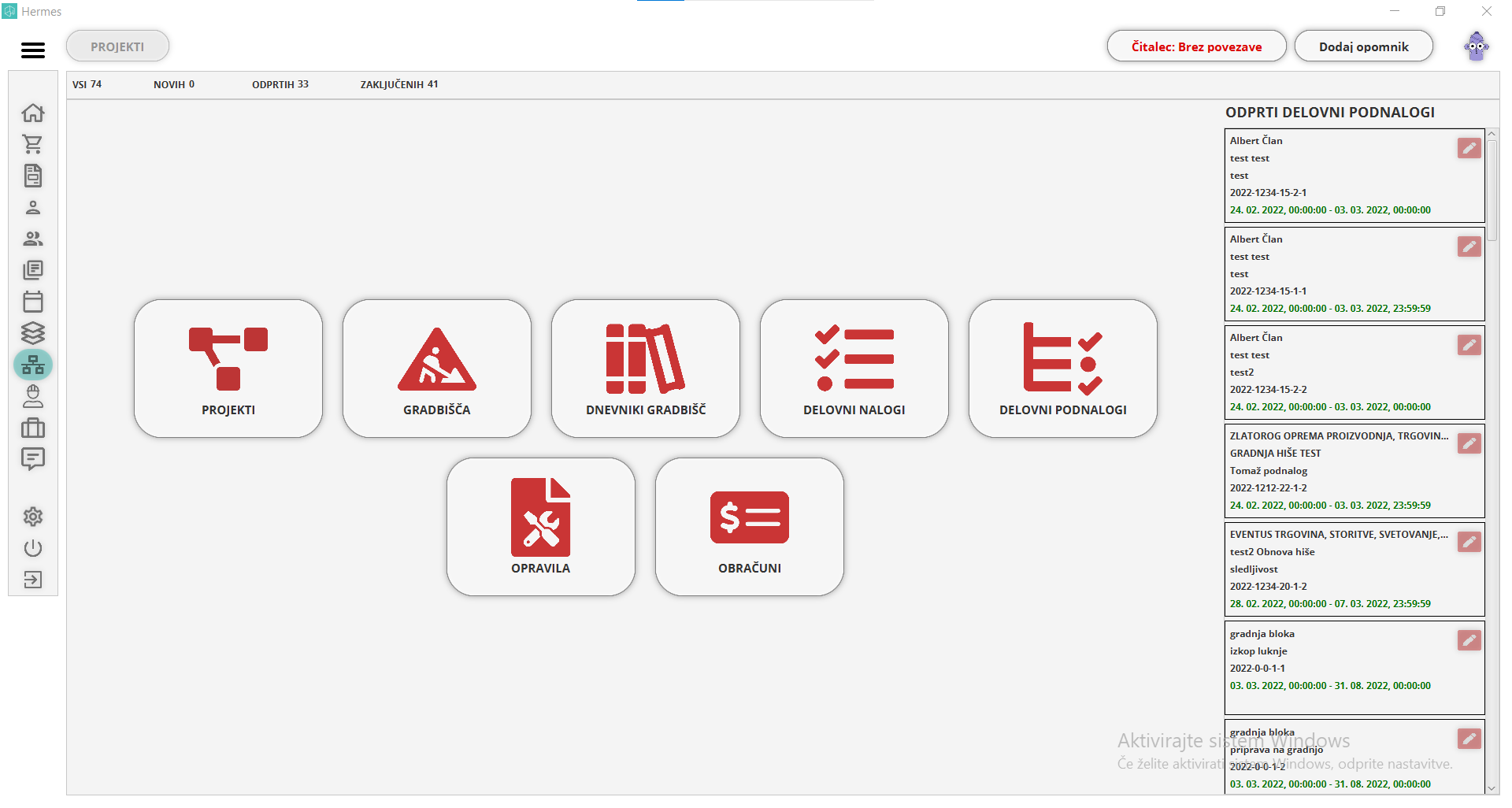Go to Home via house icon
Screen dimensions: 1512x808
33,113
